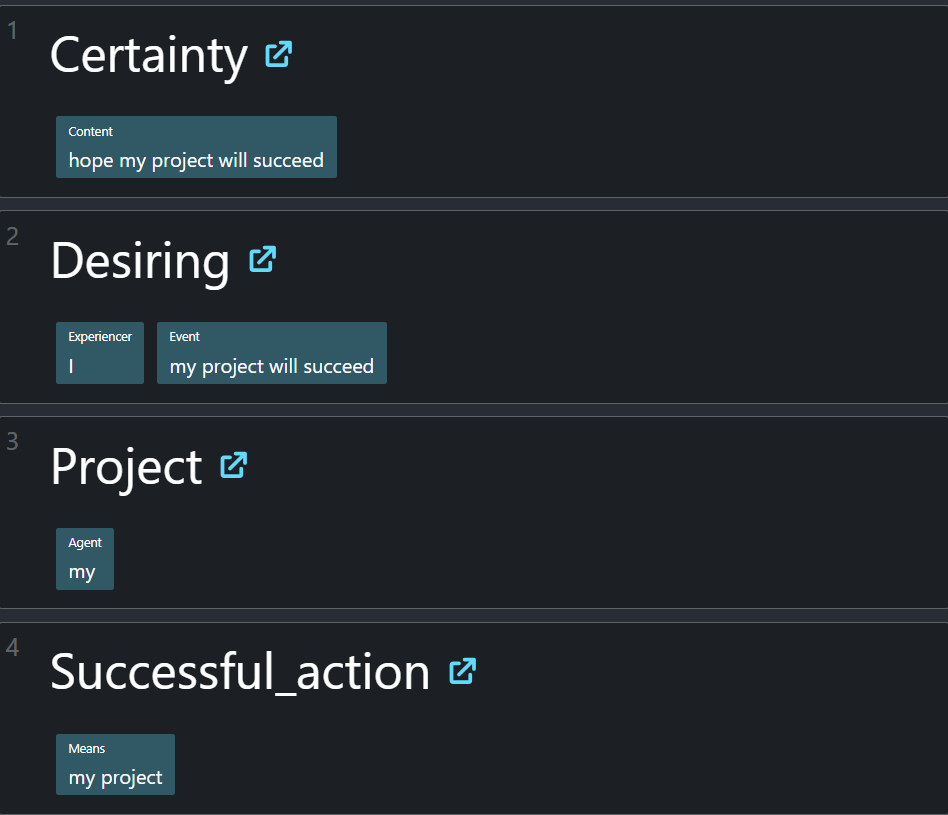Viewport: 948px width, 815px height.
Task: Click row number 3 of Project
Action: [x=13, y=442]
